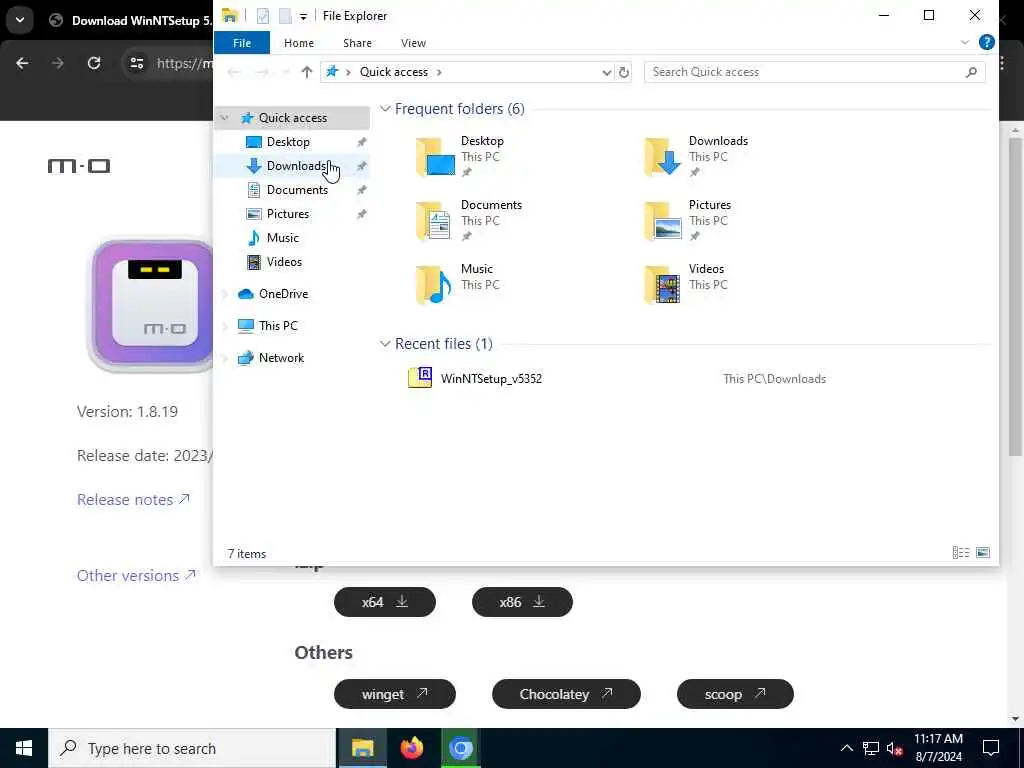Open the winget install link

[x=394, y=694]
